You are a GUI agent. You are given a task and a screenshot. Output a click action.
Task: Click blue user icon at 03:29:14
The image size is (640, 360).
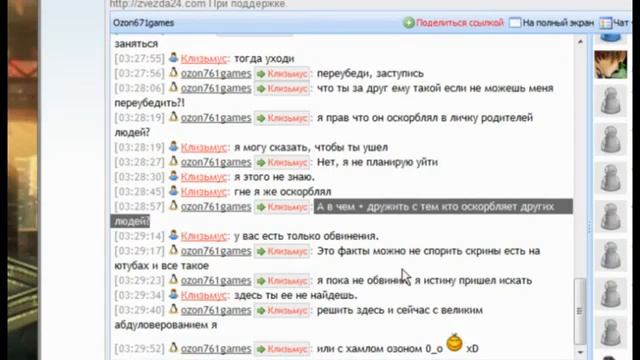point(173,235)
